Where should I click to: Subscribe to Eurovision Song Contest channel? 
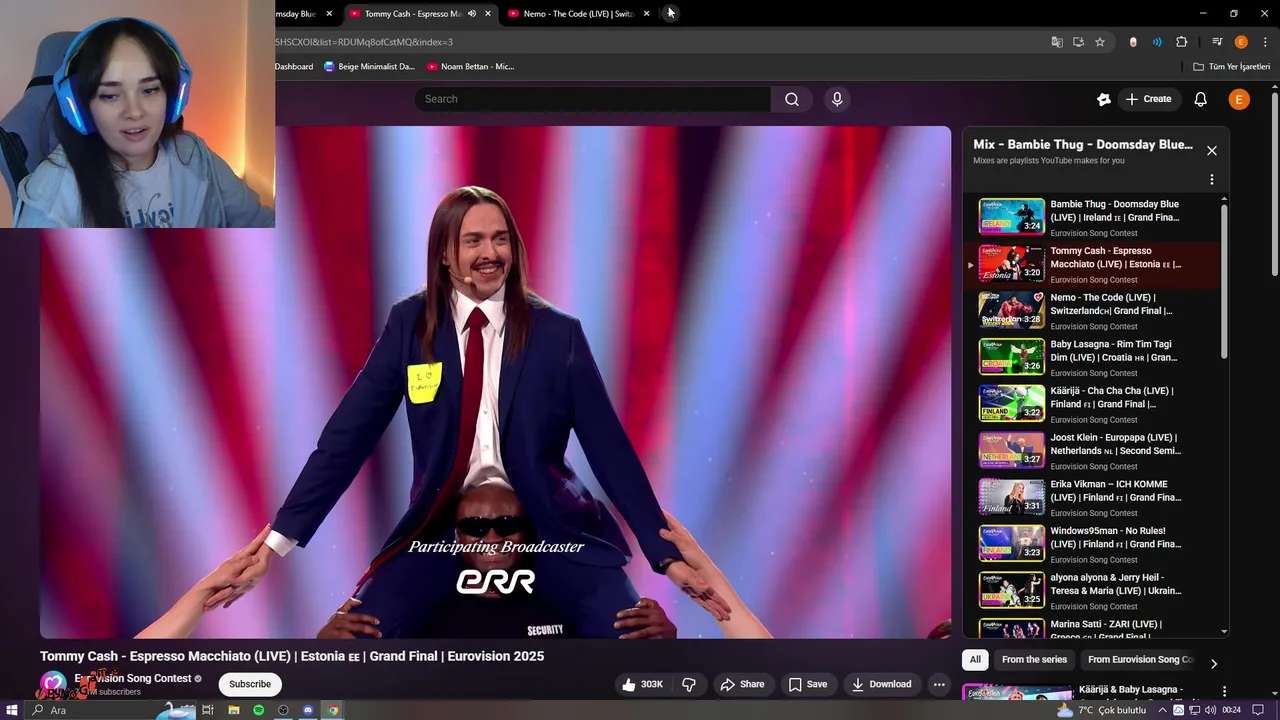tap(250, 684)
